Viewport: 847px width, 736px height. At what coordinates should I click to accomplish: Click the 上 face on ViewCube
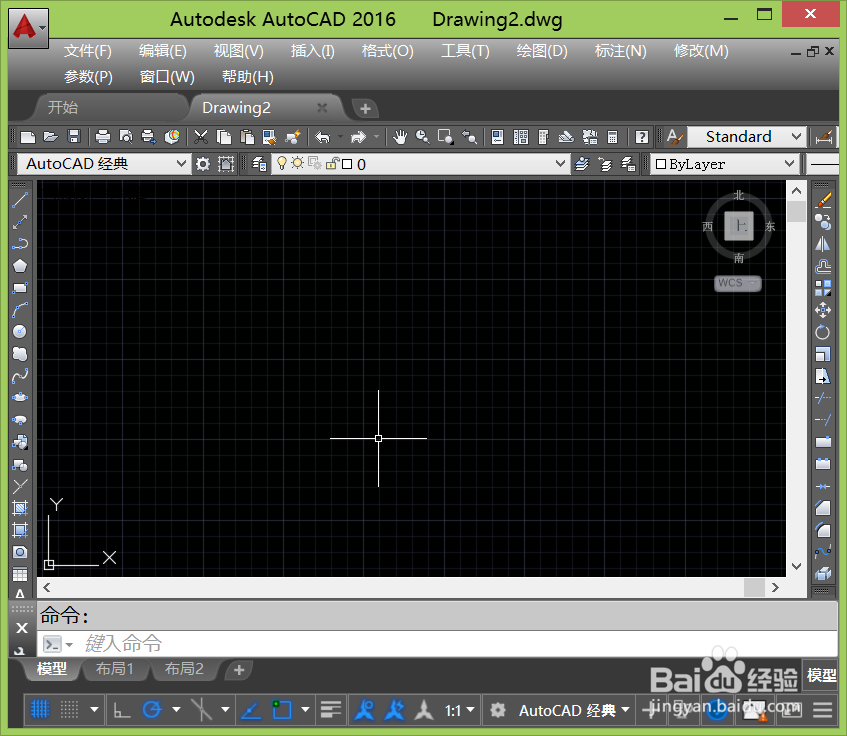coord(738,226)
